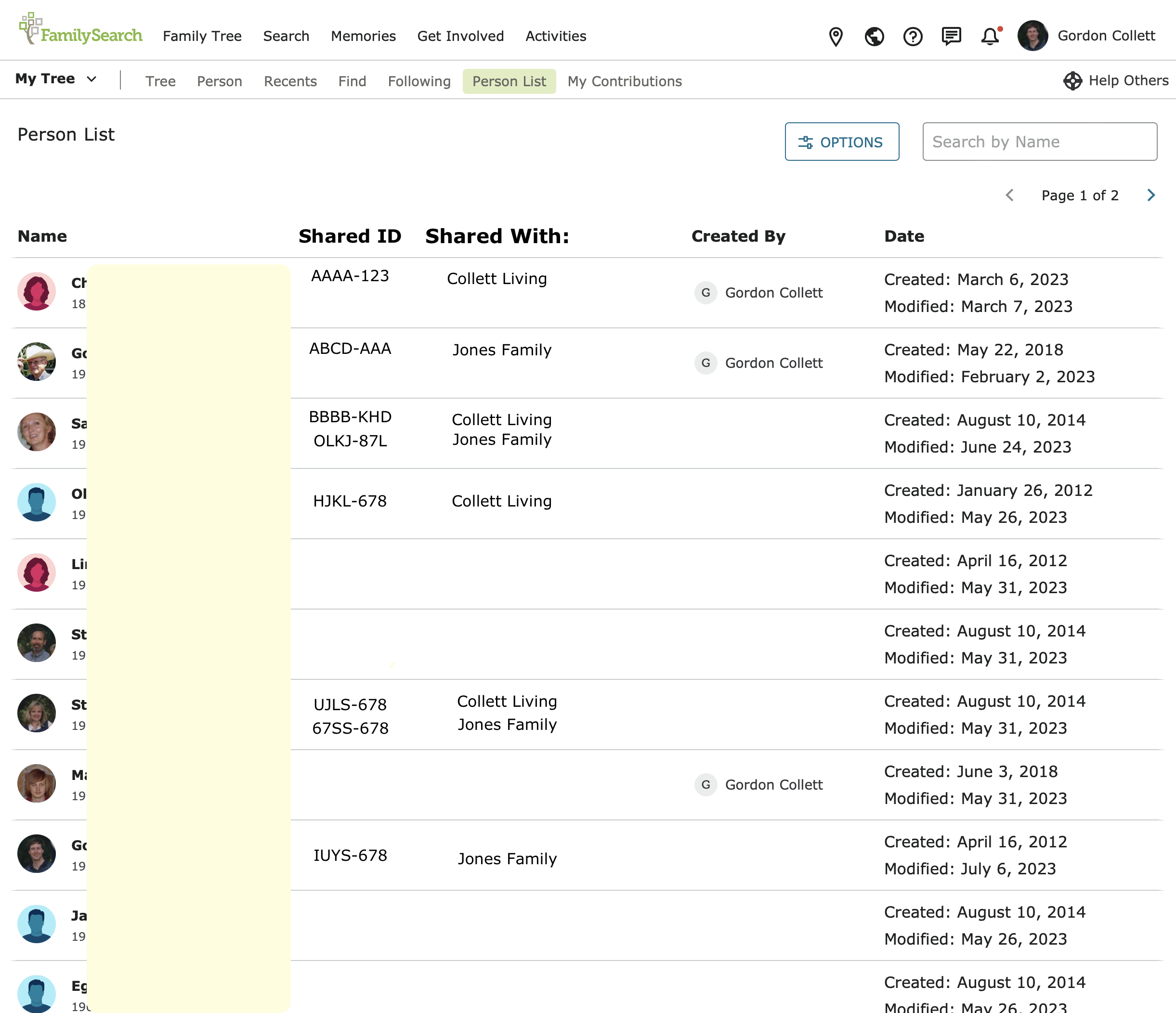Click Gordon Collett profile avatar in header
The image size is (1176, 1013).
click(x=1032, y=36)
